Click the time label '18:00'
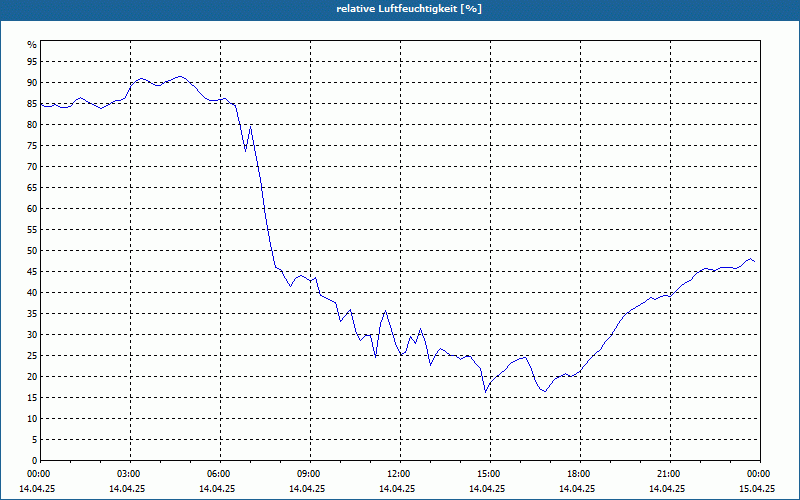800x500 pixels. tap(580, 474)
